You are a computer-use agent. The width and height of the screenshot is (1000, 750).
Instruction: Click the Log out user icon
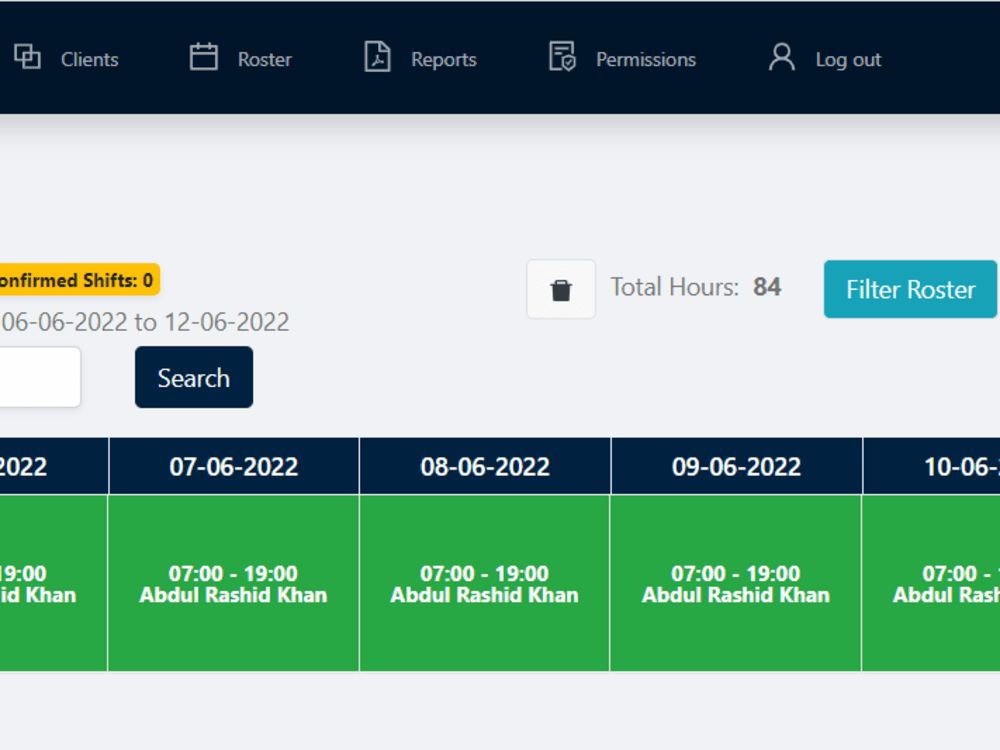point(781,57)
